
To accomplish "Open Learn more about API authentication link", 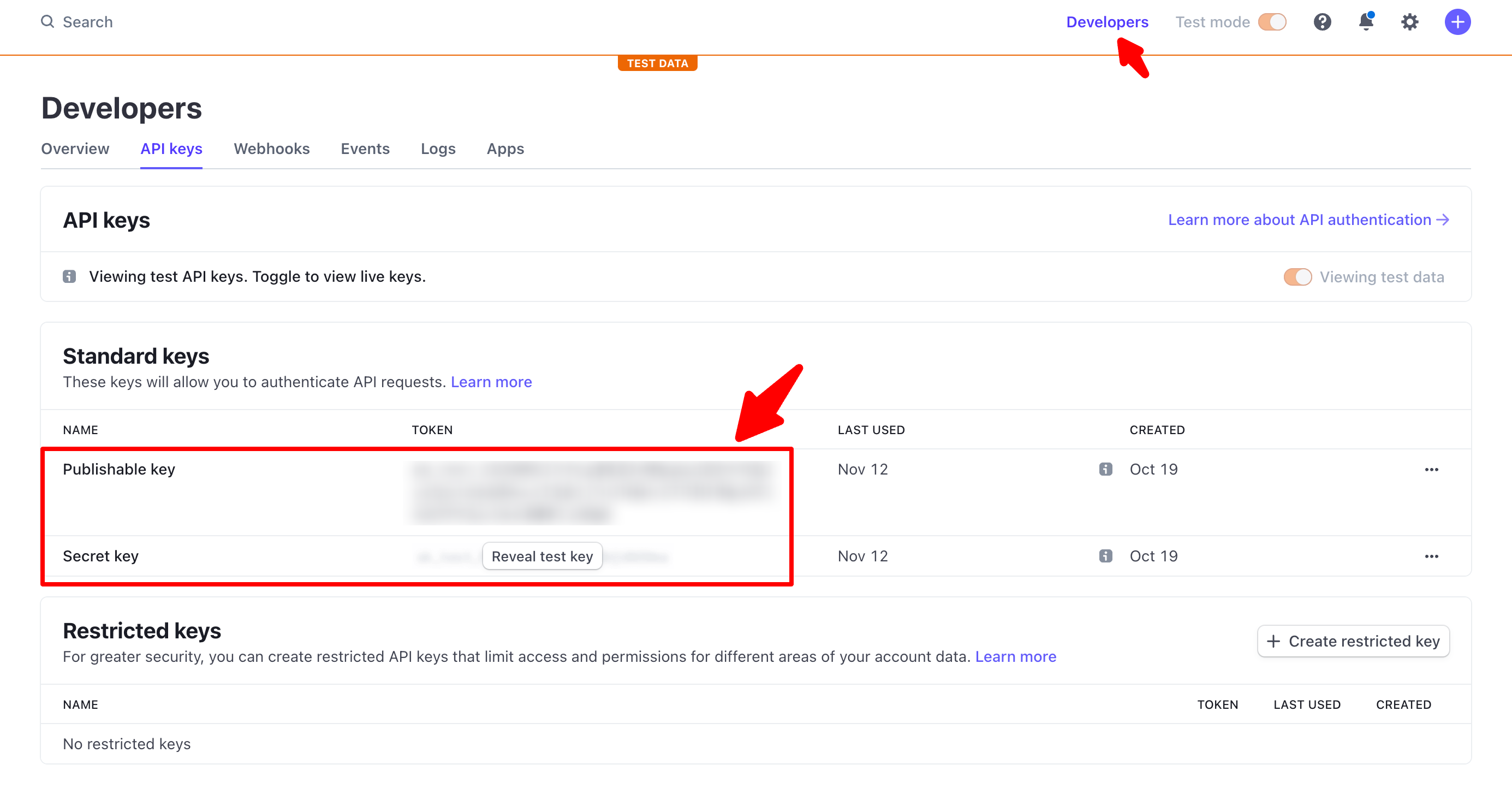I will tap(1308, 220).
